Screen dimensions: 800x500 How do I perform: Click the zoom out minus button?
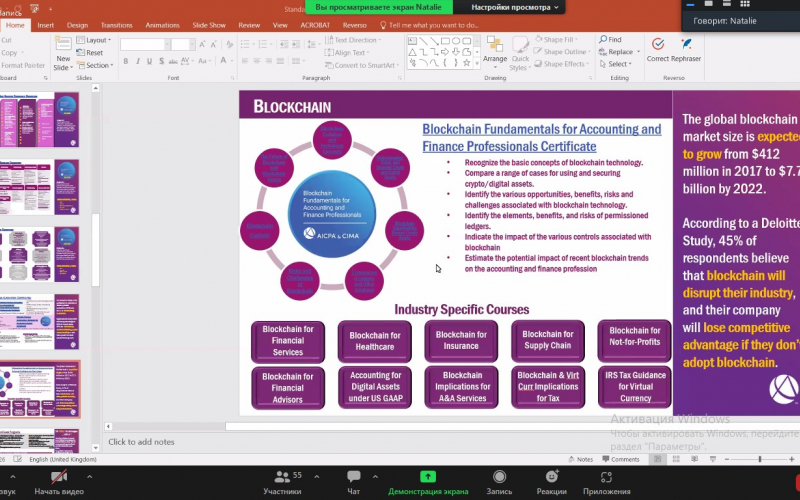pos(727,459)
